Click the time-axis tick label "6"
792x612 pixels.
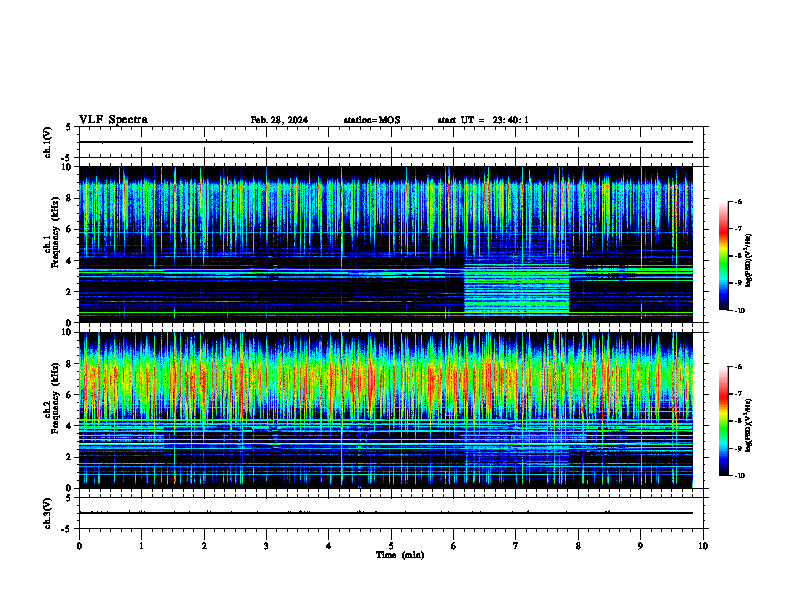click(454, 546)
